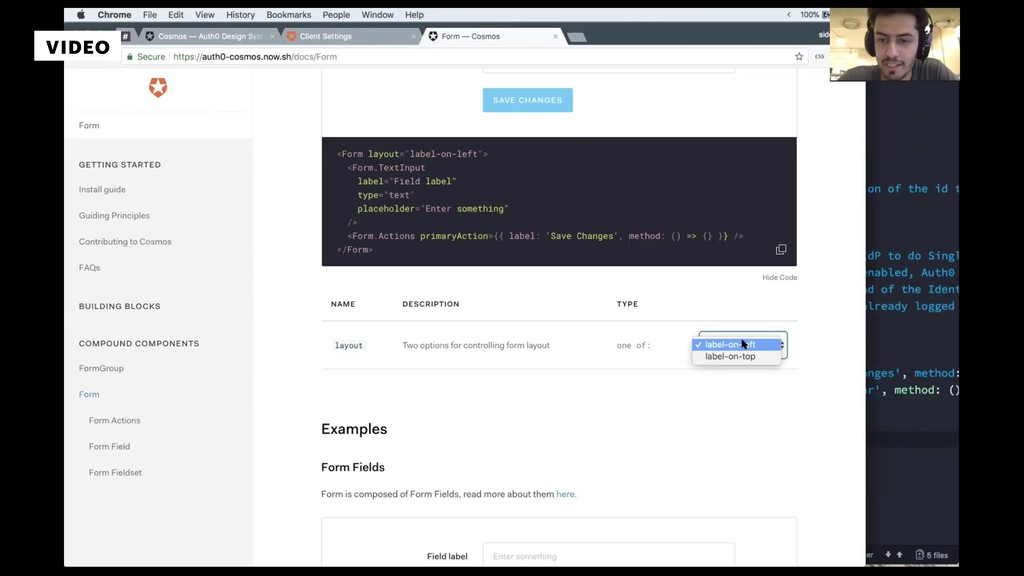Open Form Field subpage
Viewport: 1024px width, 576px height.
click(109, 447)
